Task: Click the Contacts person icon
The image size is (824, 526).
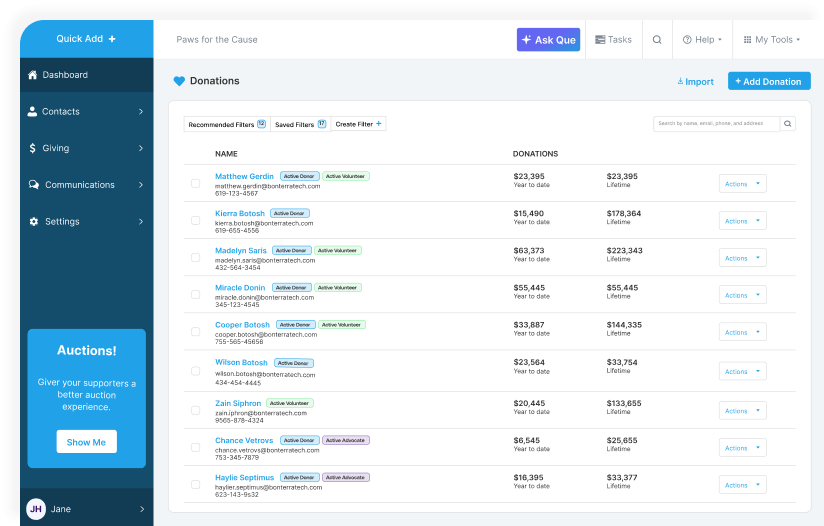Action: (32, 111)
